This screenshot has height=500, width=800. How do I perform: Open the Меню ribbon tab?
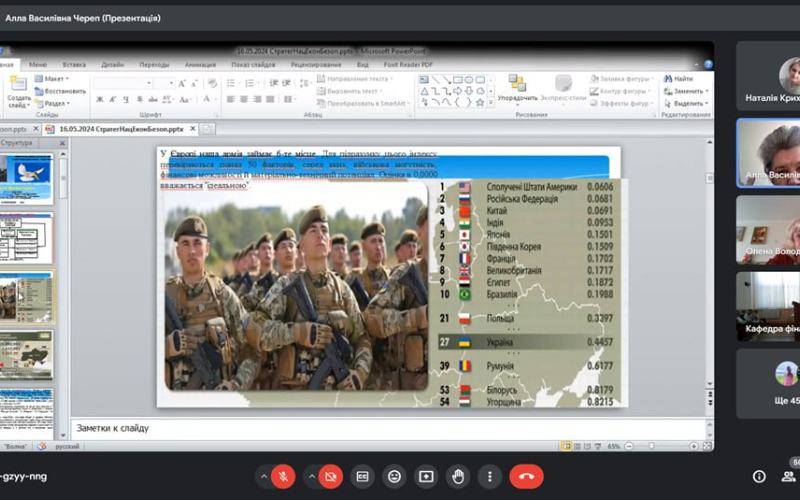[x=38, y=65]
